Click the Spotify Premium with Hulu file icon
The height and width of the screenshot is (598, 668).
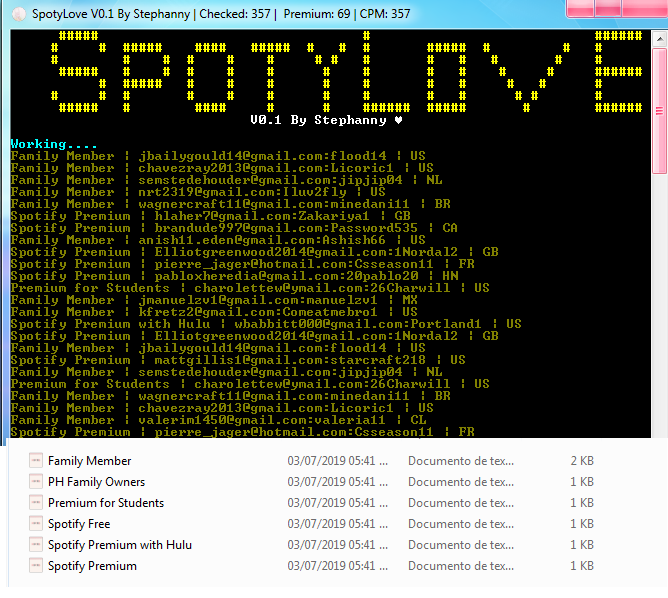(x=36, y=545)
